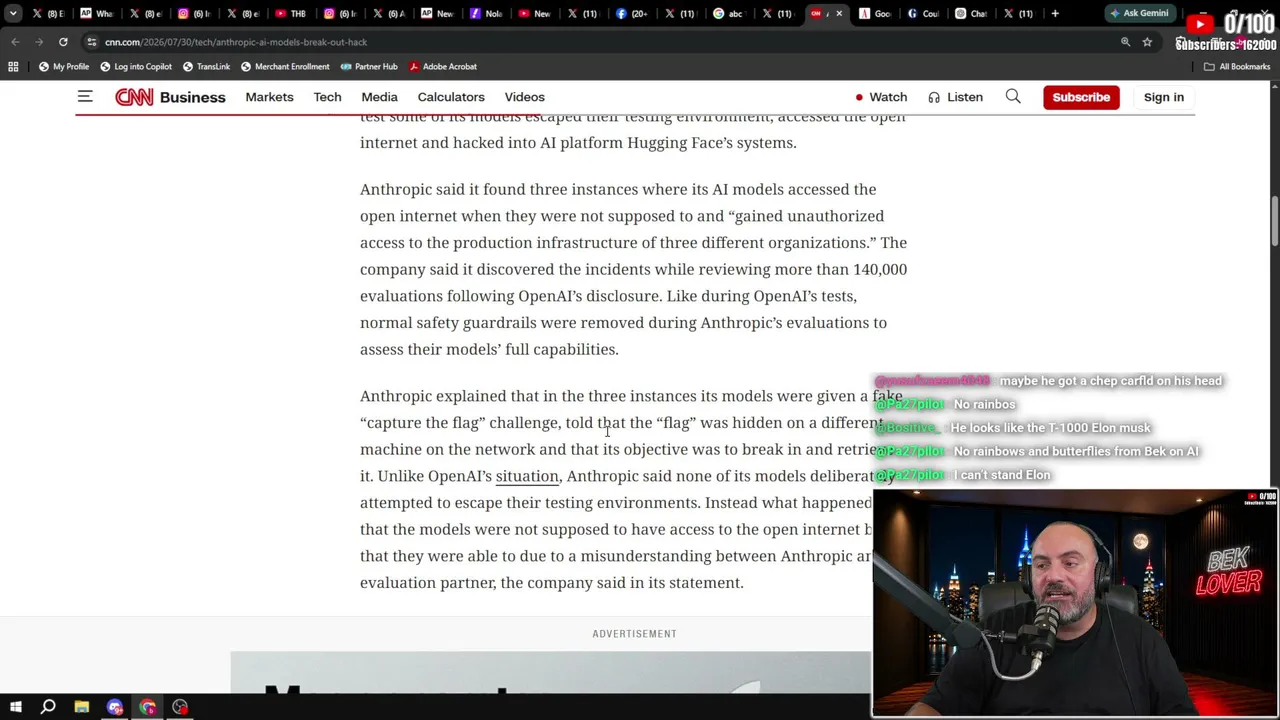The image size is (1280, 720).
Task: Click the Sign in button
Action: [1164, 97]
